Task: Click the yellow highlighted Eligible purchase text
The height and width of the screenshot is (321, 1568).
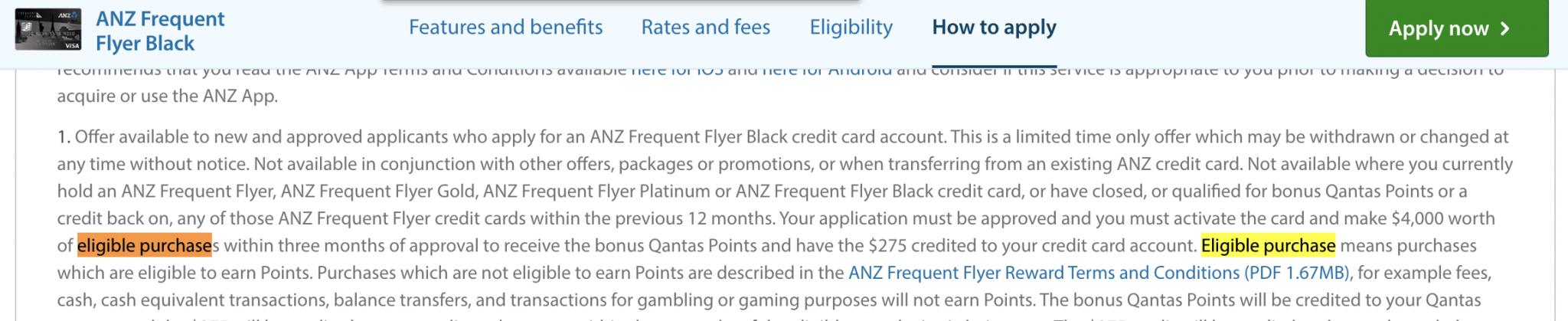Action: tap(1268, 245)
